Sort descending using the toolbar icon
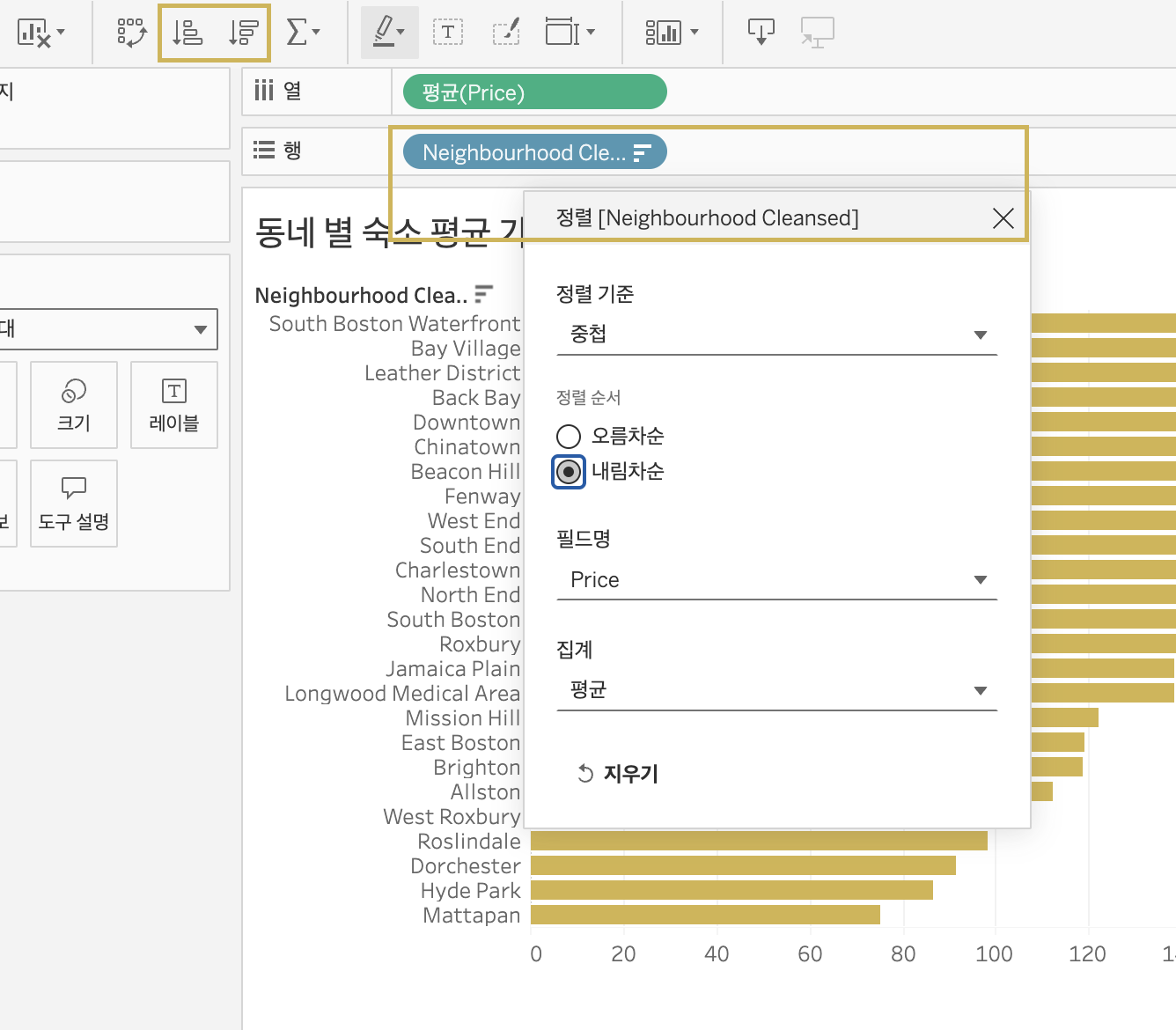 click(243, 33)
